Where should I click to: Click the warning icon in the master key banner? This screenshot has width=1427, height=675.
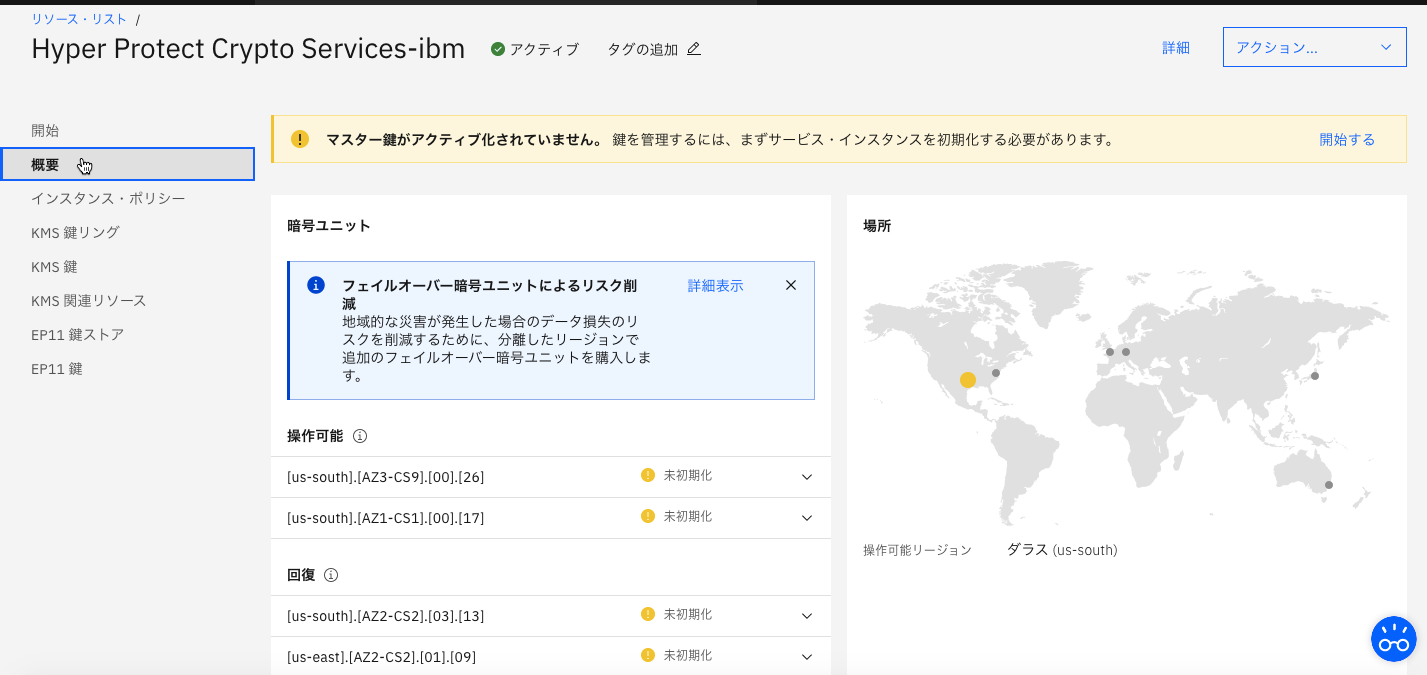[299, 139]
